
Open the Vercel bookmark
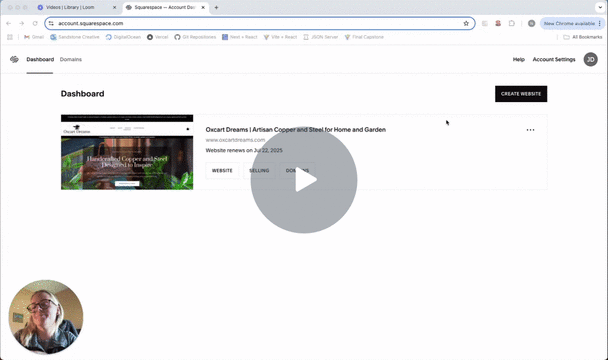157,37
